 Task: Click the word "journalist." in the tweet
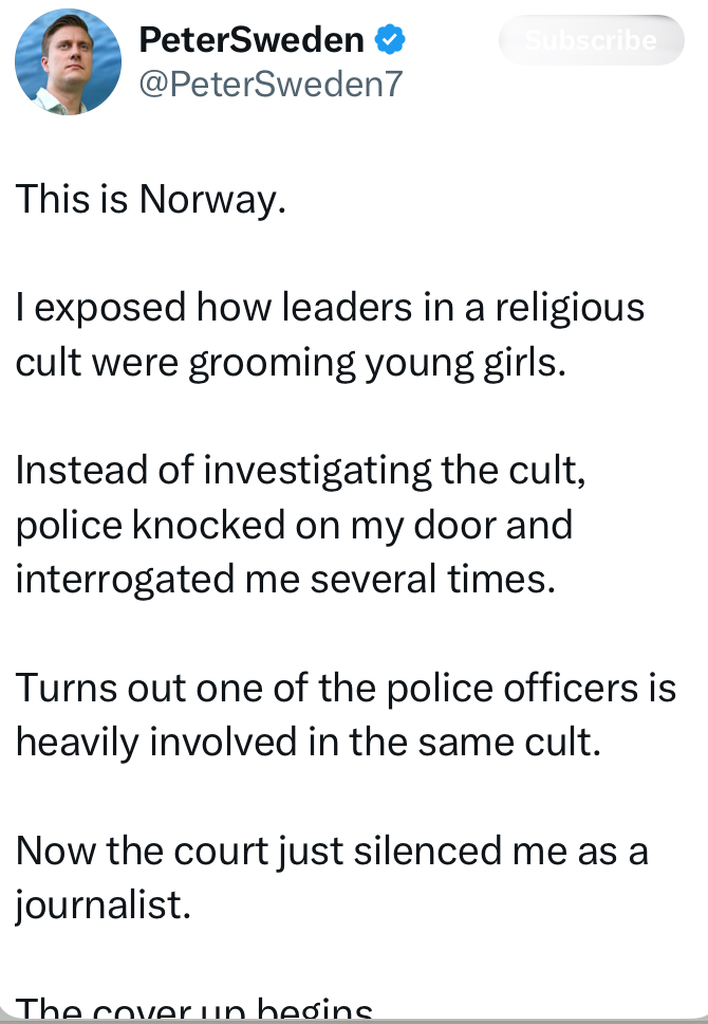pyautogui.click(x=103, y=905)
